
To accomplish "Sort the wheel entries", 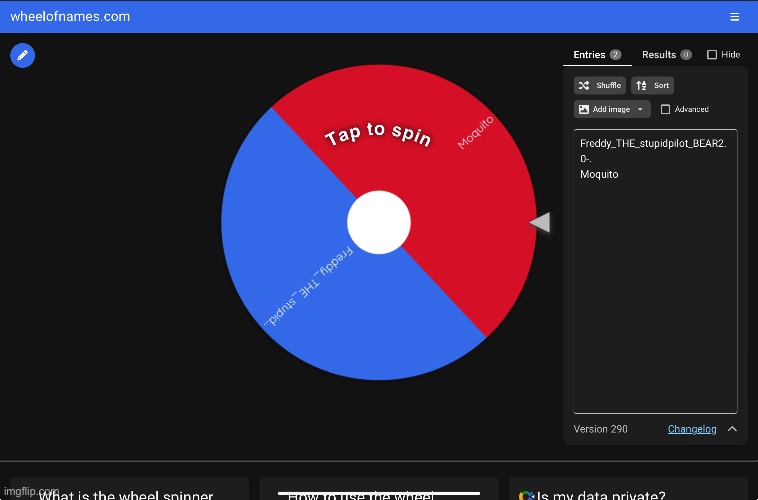I will tap(652, 86).
